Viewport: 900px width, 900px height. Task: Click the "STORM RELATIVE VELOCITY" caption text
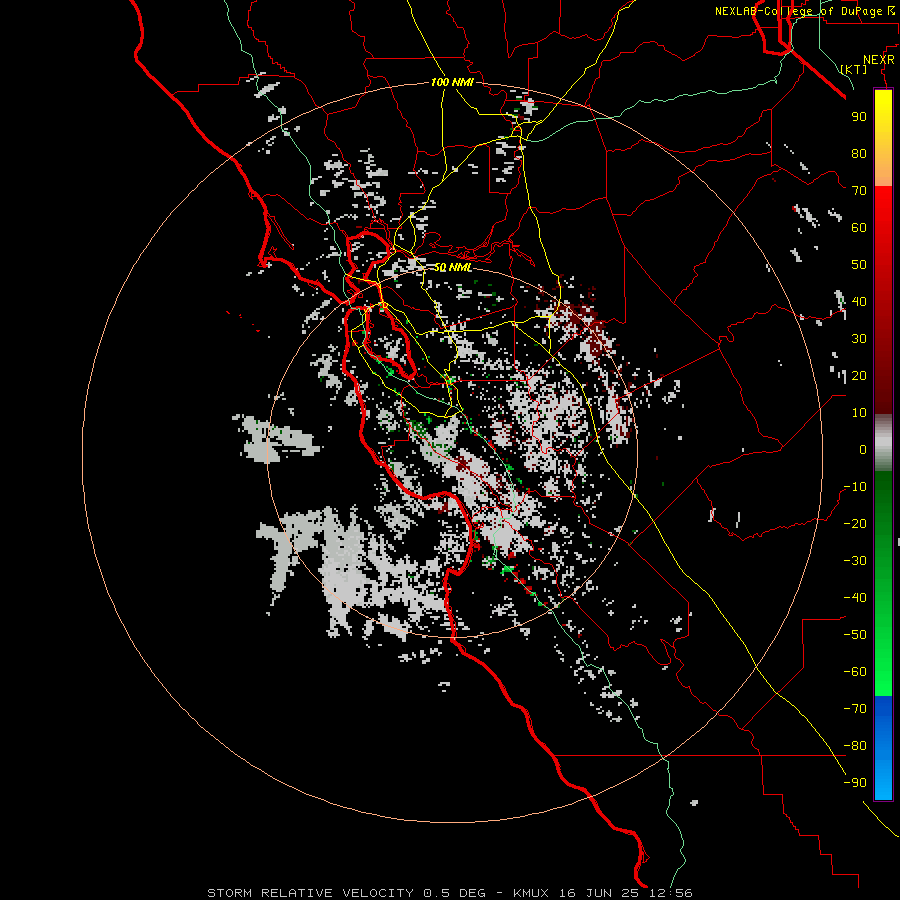(x=309, y=893)
